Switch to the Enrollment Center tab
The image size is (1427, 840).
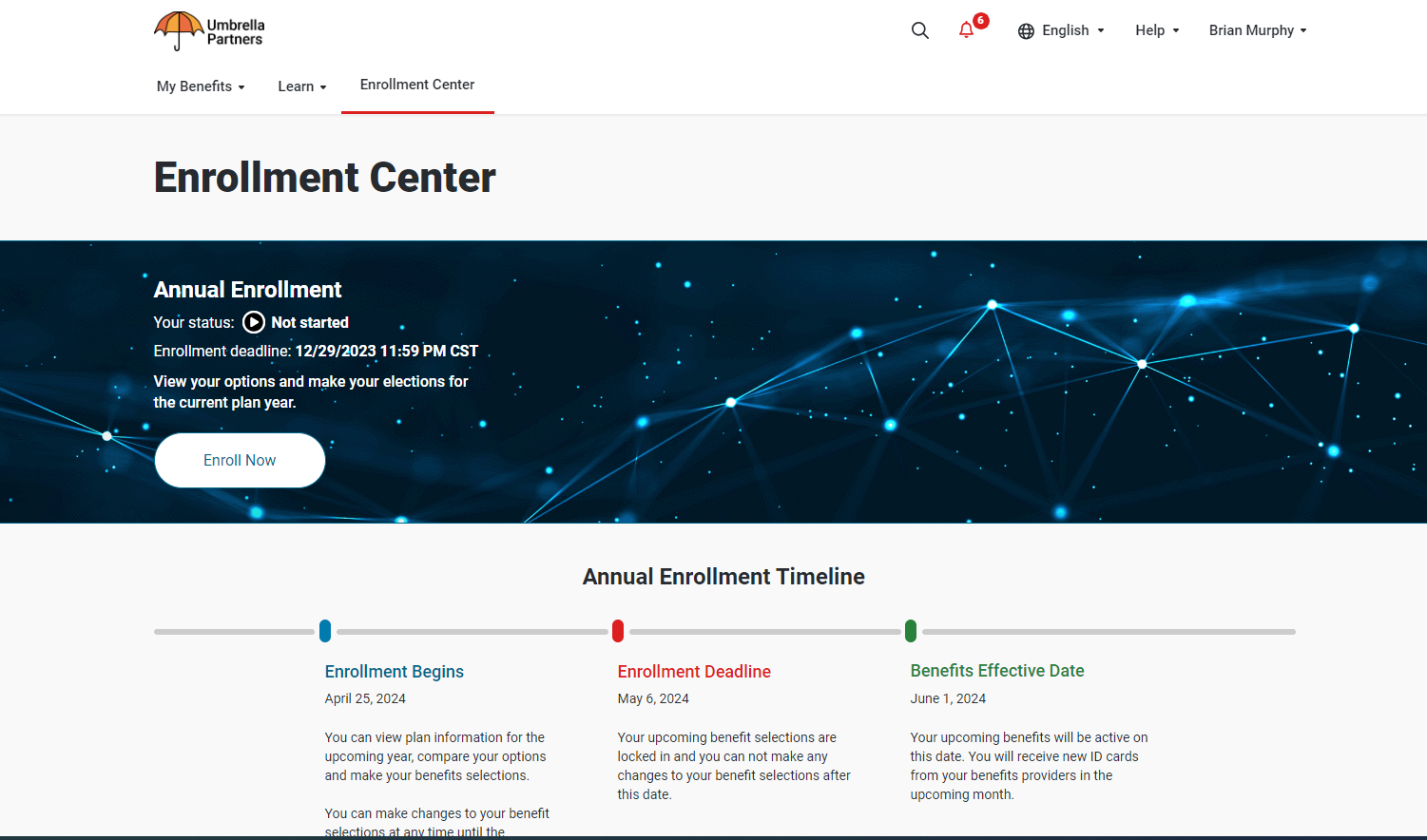click(417, 84)
